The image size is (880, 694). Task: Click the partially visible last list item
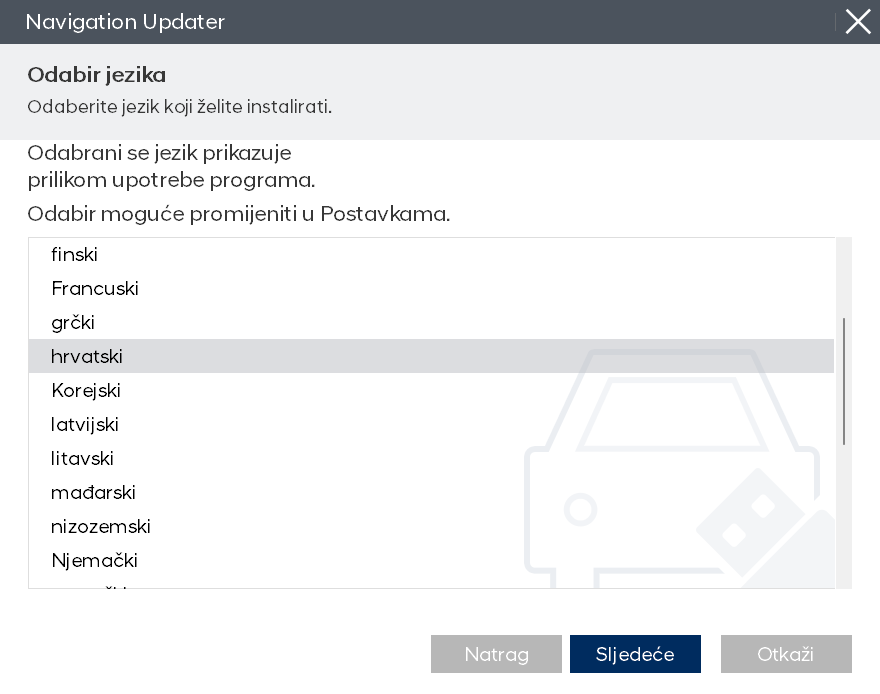pos(90,584)
